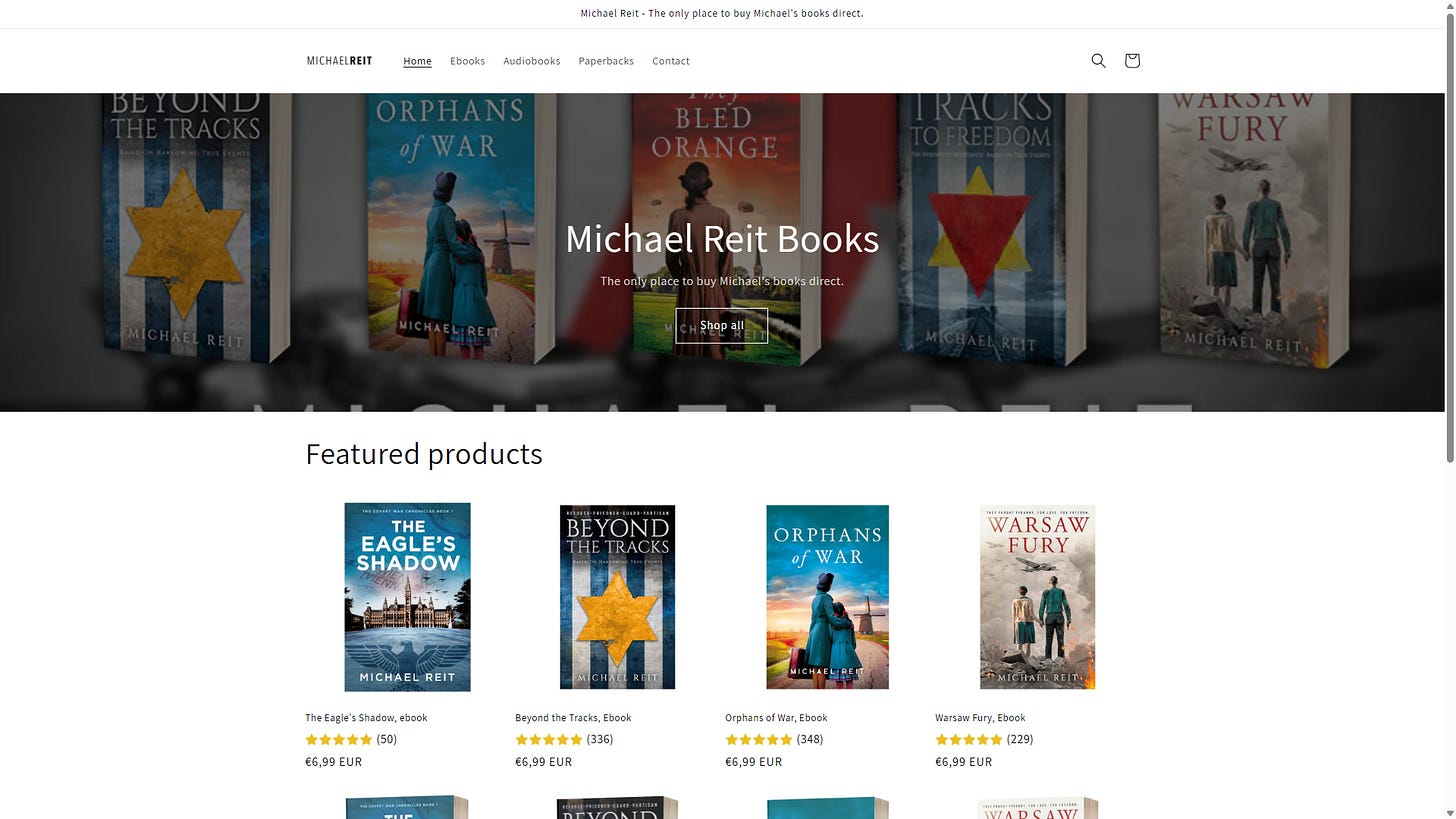
Task: Open the site search icon
Action: point(1098,61)
